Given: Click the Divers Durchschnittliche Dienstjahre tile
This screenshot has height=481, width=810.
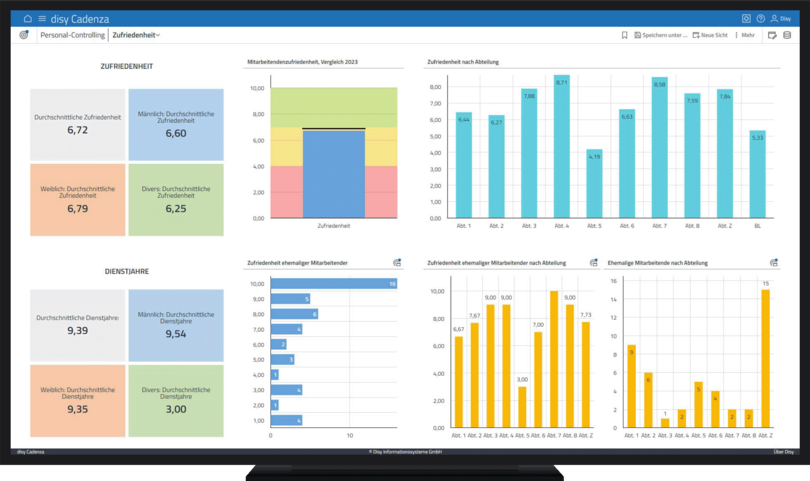Looking at the screenshot, I should pos(176,399).
